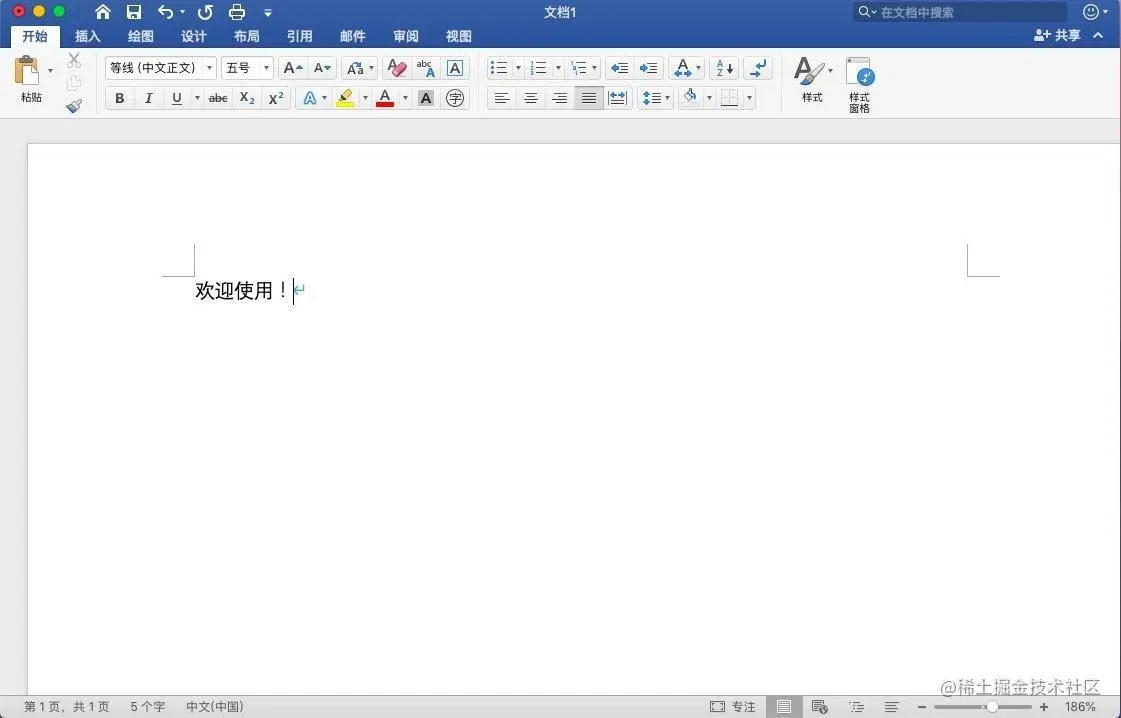
Task: Open the 绘图 ribbon tab
Action: (141, 36)
